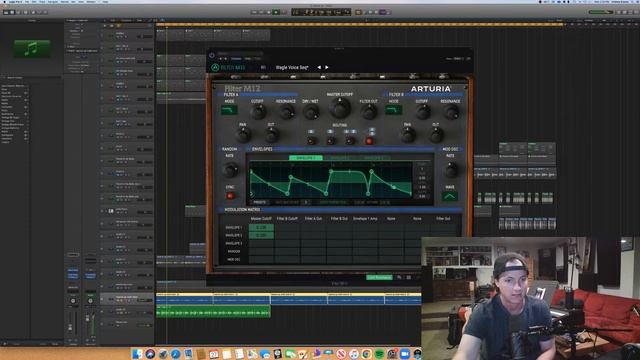Viewport: 640px width, 360px height.
Task: Click the Master Cutoff knob
Action: [x=340, y=108]
